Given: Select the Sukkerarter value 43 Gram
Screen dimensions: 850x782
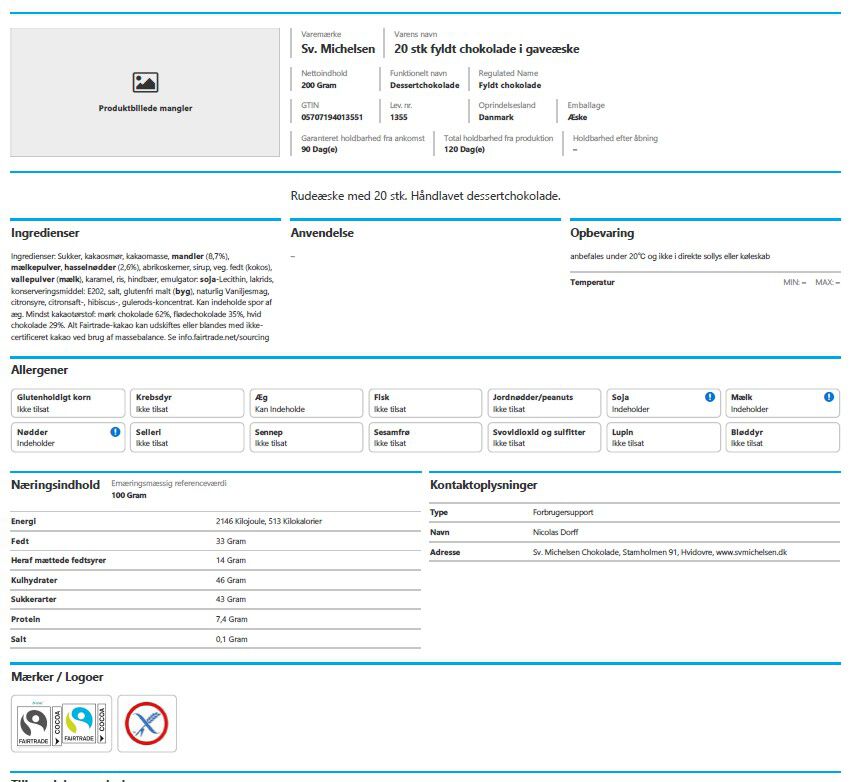Looking at the screenshot, I should point(231,599).
